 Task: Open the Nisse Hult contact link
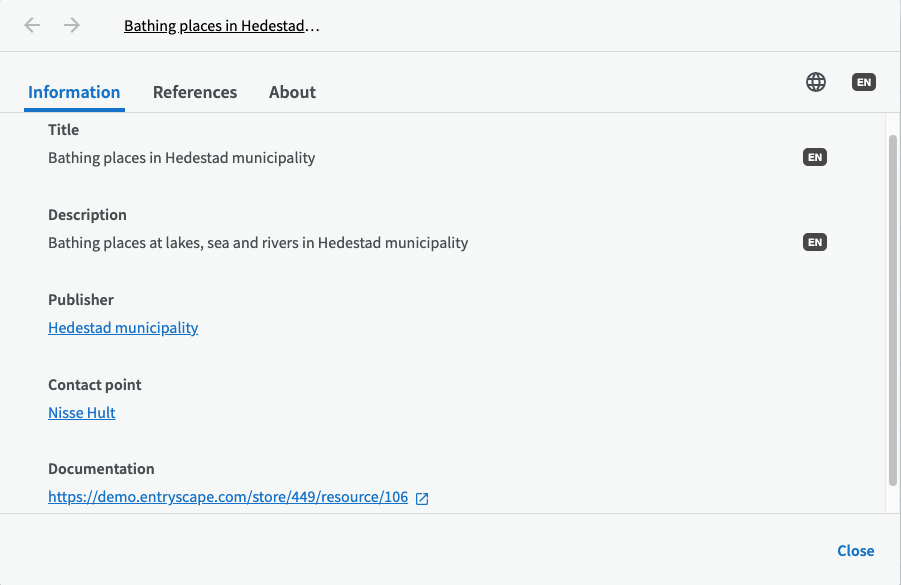[82, 413]
